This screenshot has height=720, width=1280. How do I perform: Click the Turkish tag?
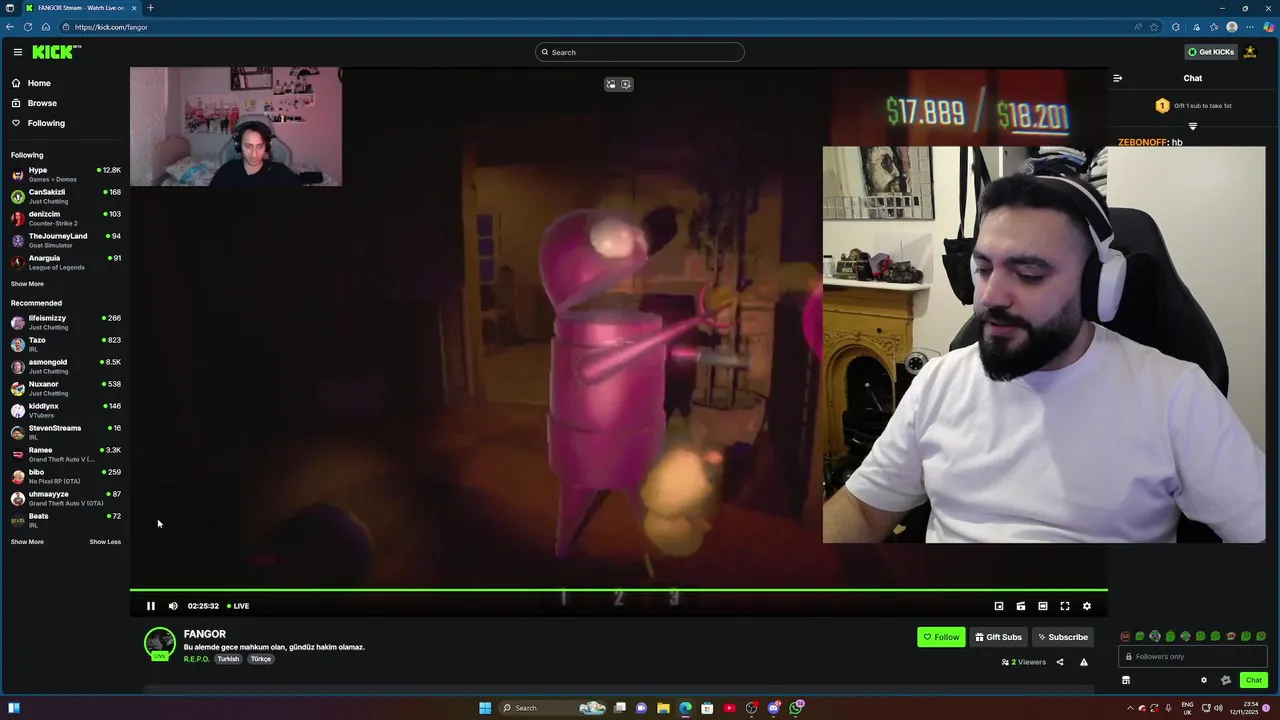click(228, 659)
